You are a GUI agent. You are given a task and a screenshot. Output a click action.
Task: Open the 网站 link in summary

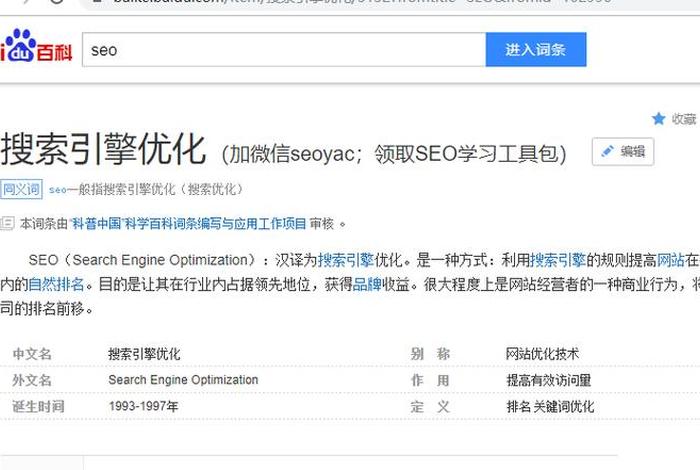click(671, 260)
